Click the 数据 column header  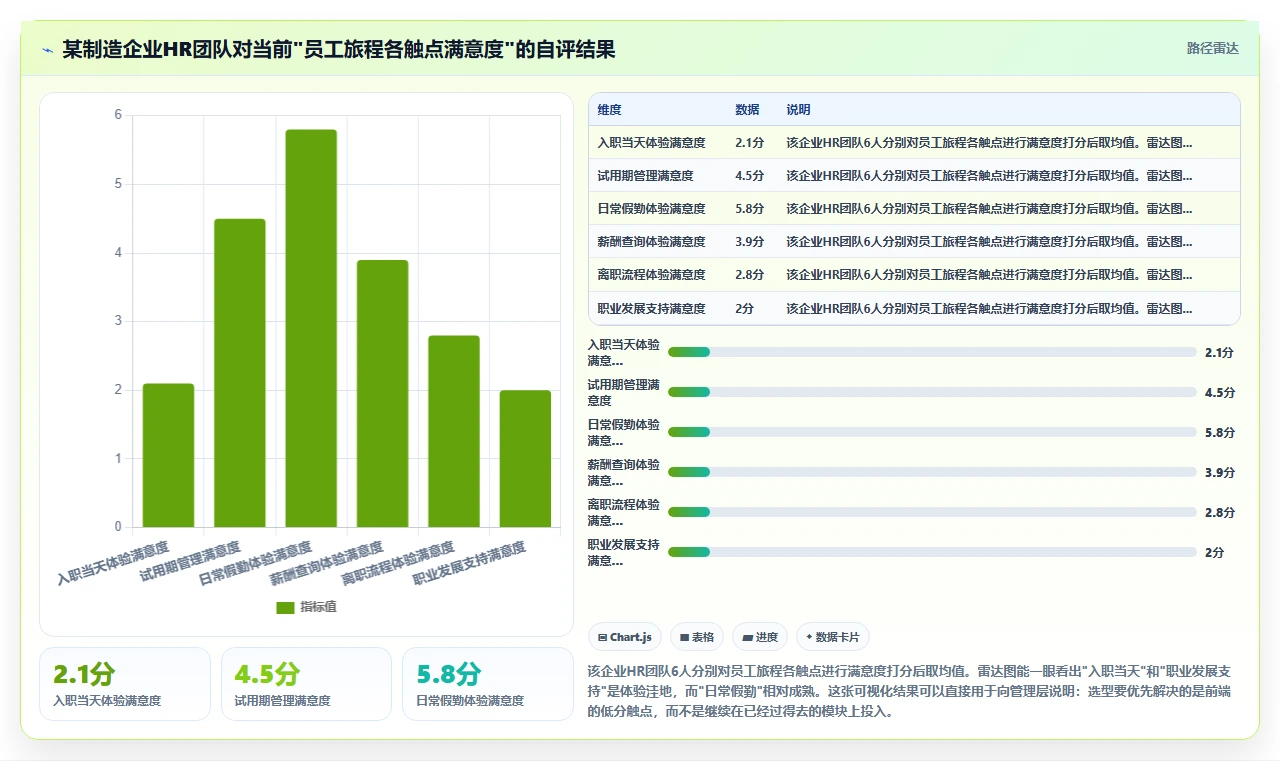pos(747,110)
